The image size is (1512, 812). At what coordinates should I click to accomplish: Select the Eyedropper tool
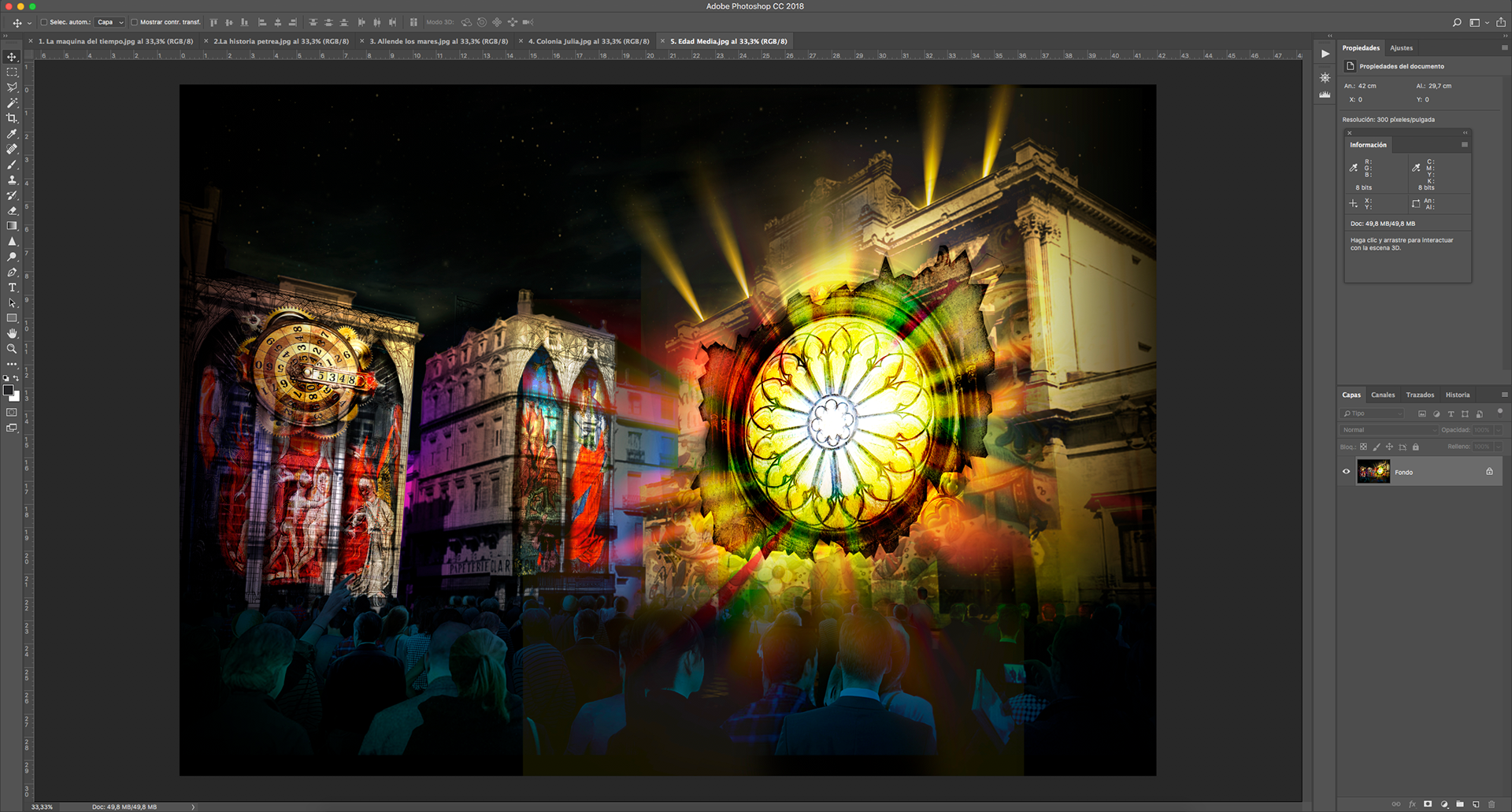pyautogui.click(x=12, y=134)
